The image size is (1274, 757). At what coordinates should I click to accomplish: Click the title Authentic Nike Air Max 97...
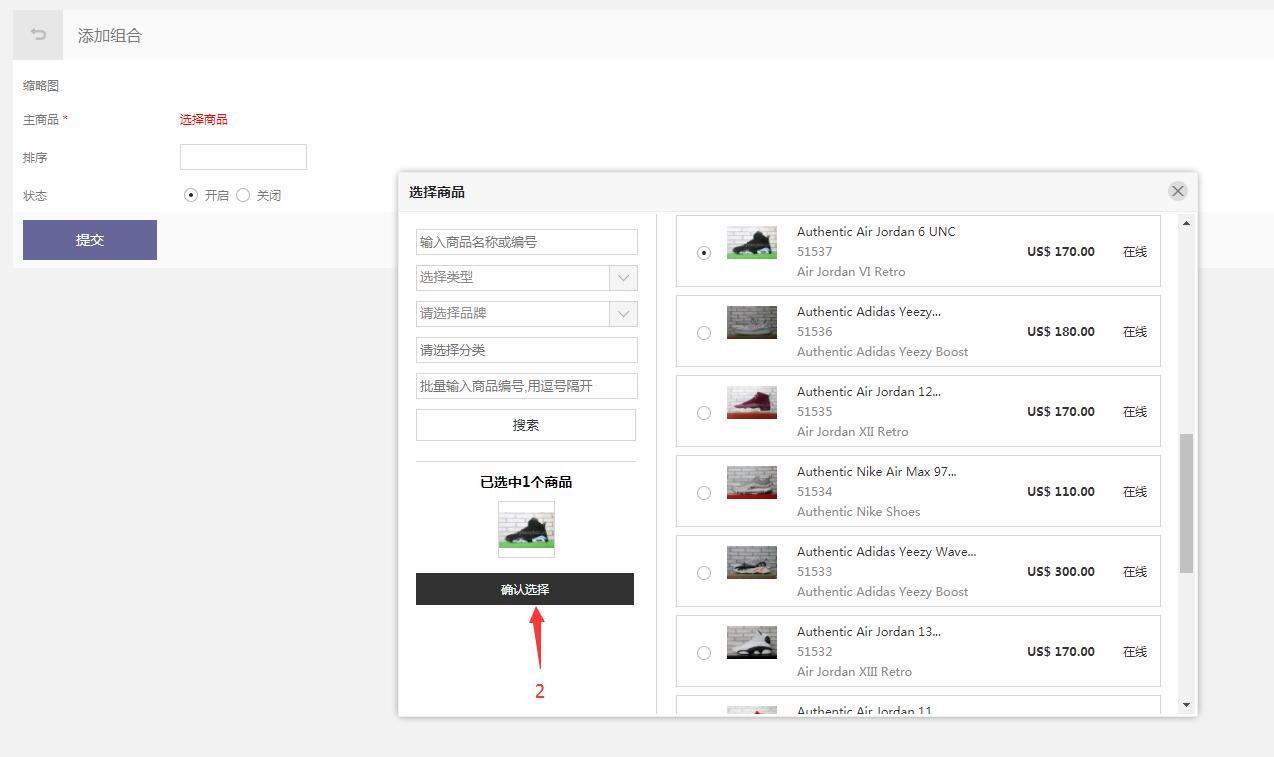click(877, 471)
